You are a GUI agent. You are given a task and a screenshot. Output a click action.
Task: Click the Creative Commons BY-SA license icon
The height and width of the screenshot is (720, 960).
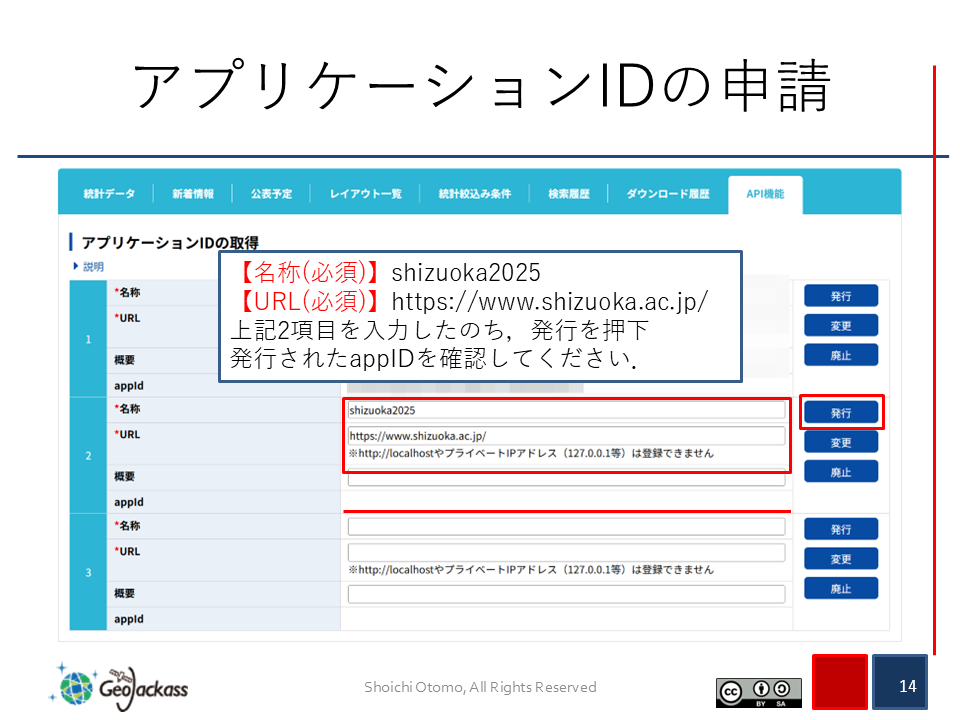758,691
